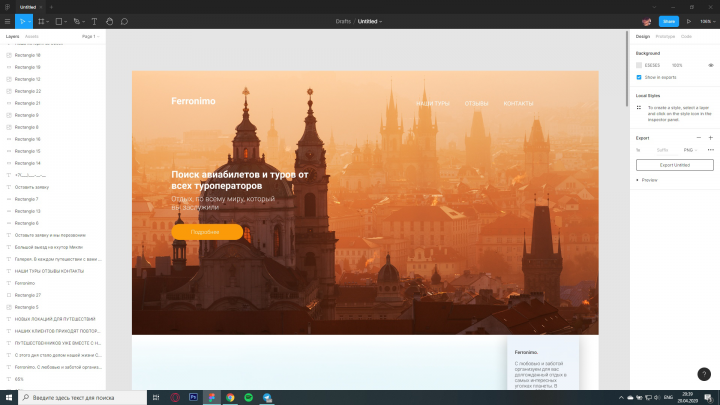Open Spotify from the taskbar
The image size is (720, 405).
click(248, 398)
